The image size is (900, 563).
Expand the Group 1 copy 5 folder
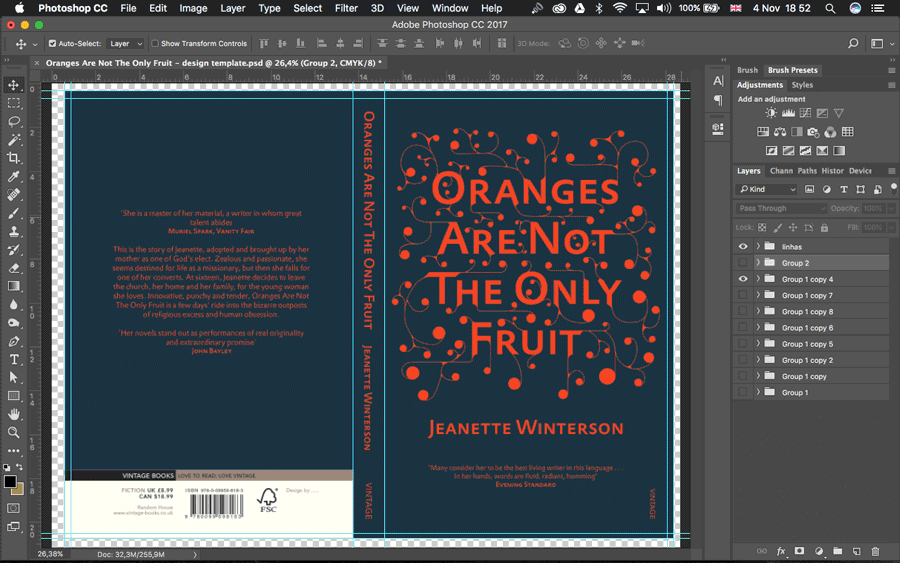pos(758,344)
